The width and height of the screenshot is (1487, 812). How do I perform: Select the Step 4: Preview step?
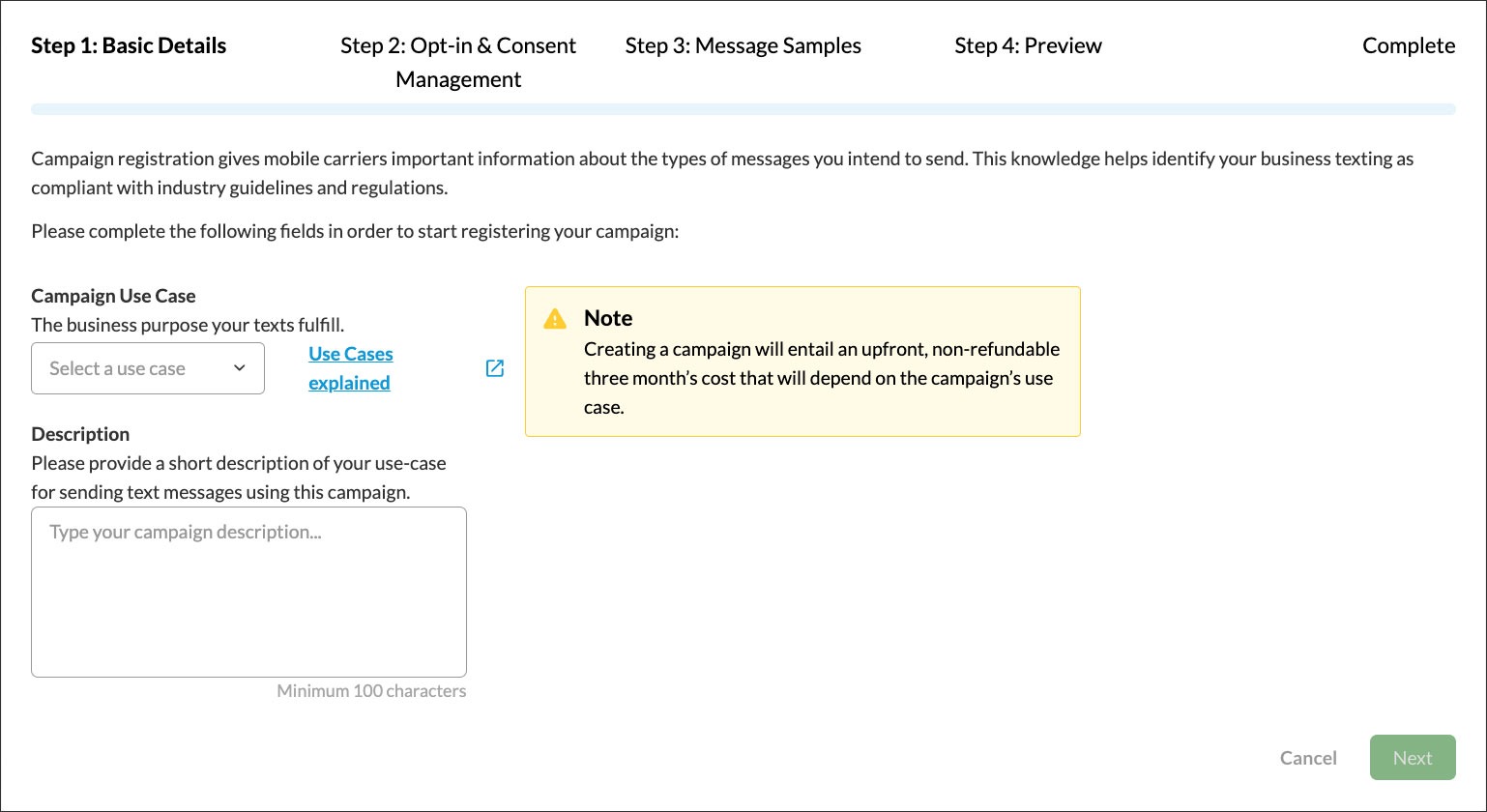tap(1028, 45)
